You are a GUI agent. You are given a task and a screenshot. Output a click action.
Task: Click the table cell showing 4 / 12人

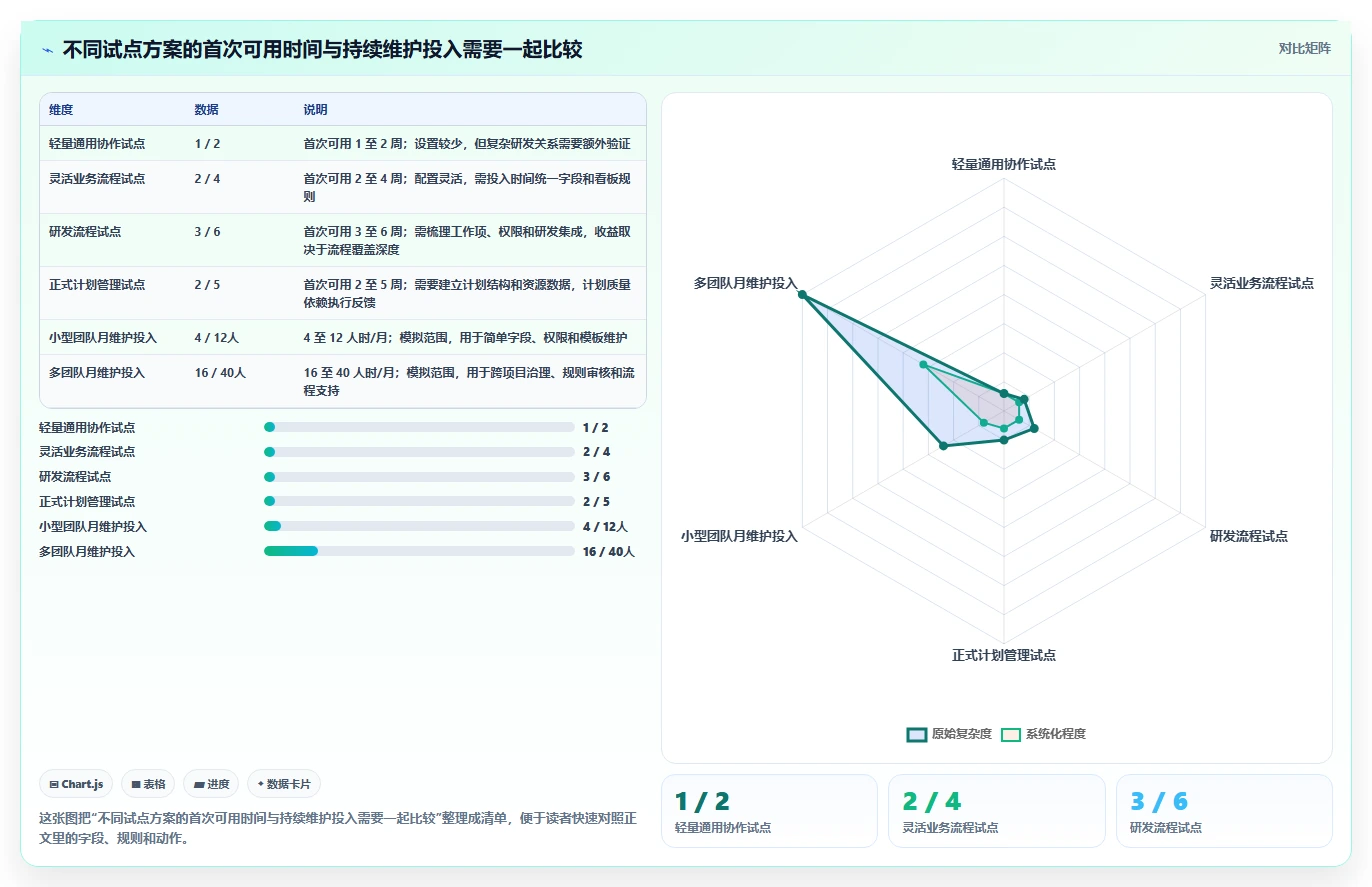[x=217, y=338]
